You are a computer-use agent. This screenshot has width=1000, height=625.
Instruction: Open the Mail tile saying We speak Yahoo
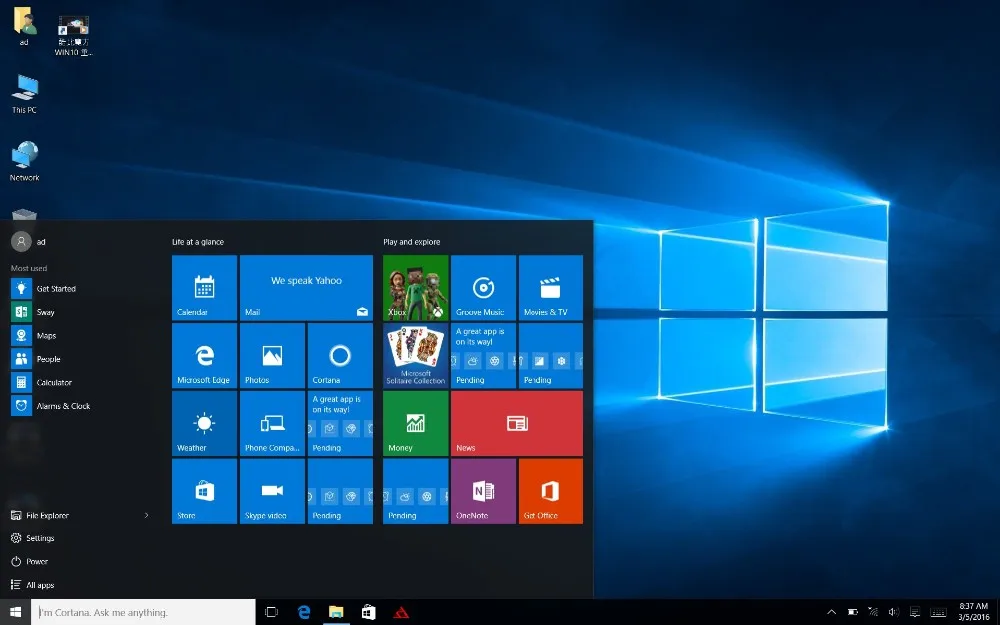306,287
